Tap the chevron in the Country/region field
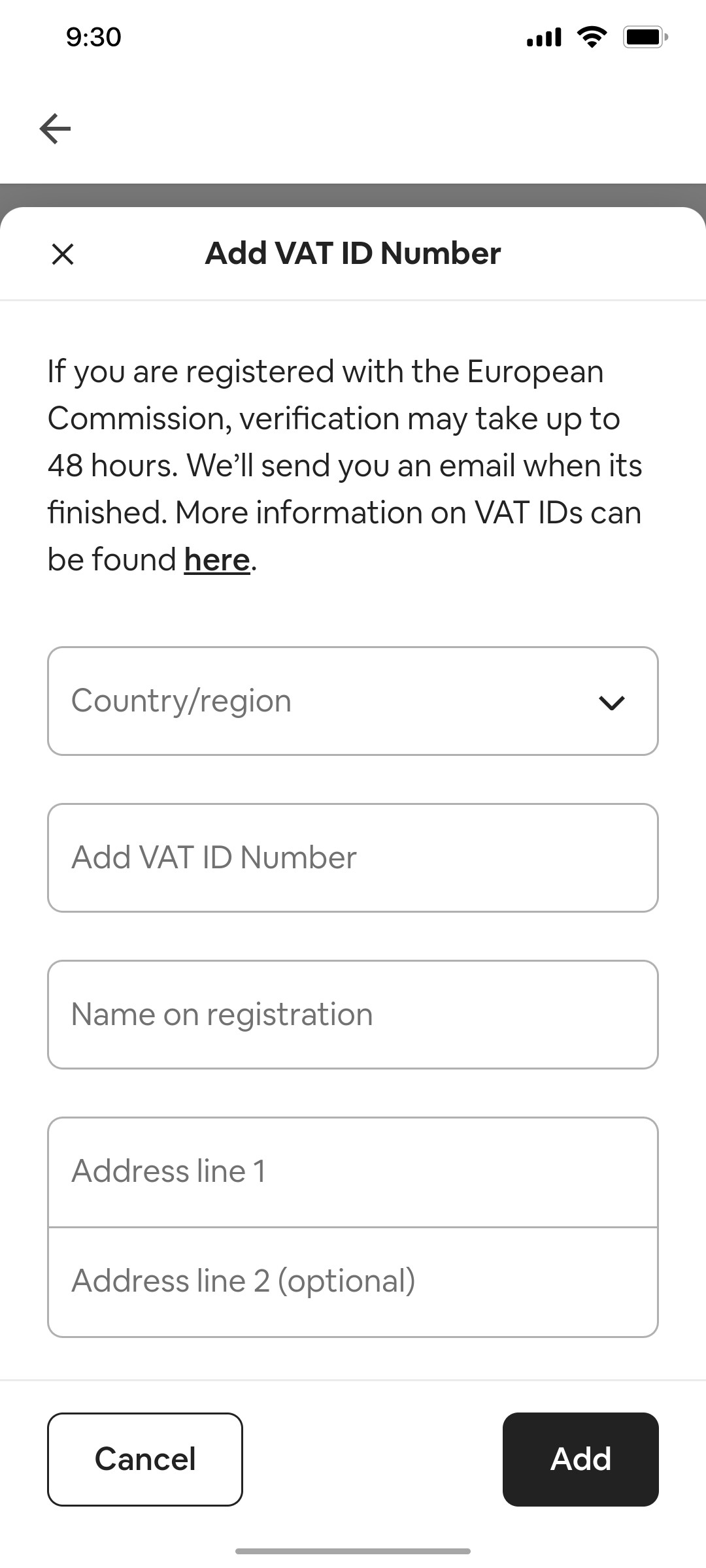 pyautogui.click(x=611, y=702)
